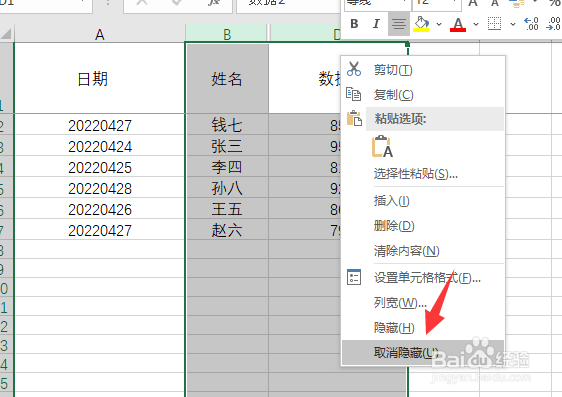This screenshot has height=397, width=562.
Task: Click the scissors cut icon
Action: tap(354, 69)
